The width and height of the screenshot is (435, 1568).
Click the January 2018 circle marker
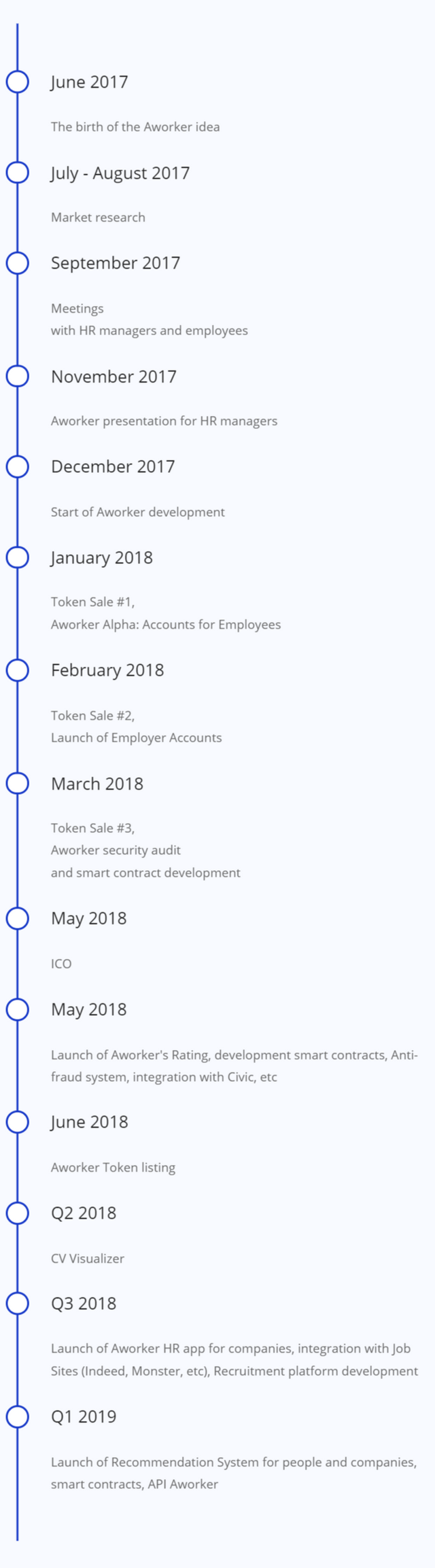(18, 557)
